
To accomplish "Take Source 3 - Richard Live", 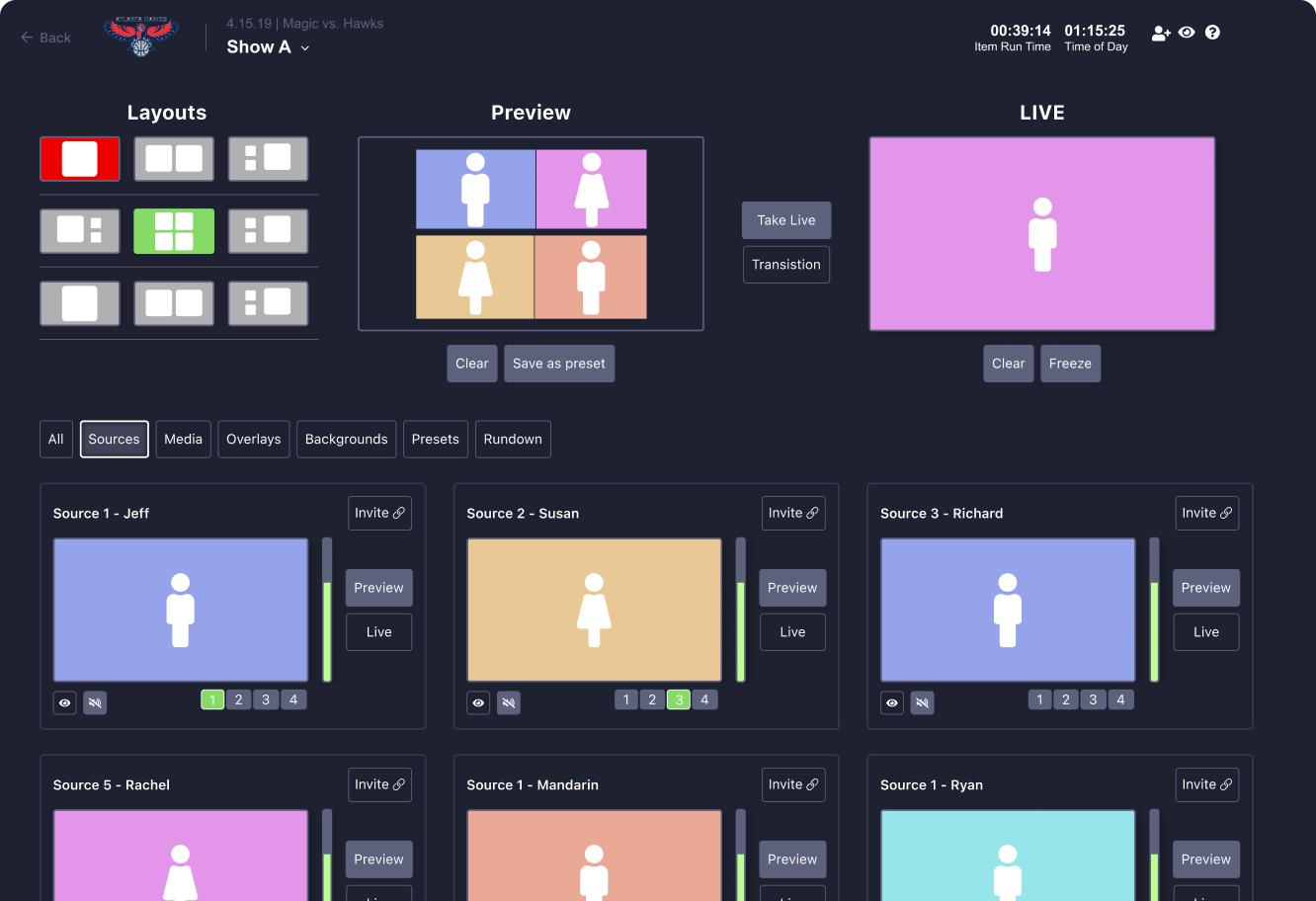I will [x=1206, y=632].
